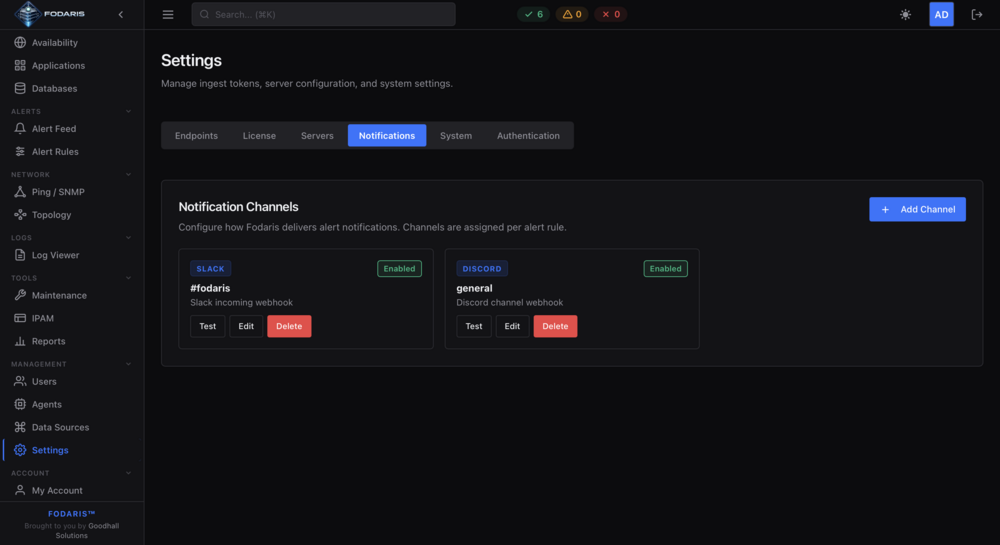Delete the general Discord channel
This screenshot has height=545, width=1000.
555,326
